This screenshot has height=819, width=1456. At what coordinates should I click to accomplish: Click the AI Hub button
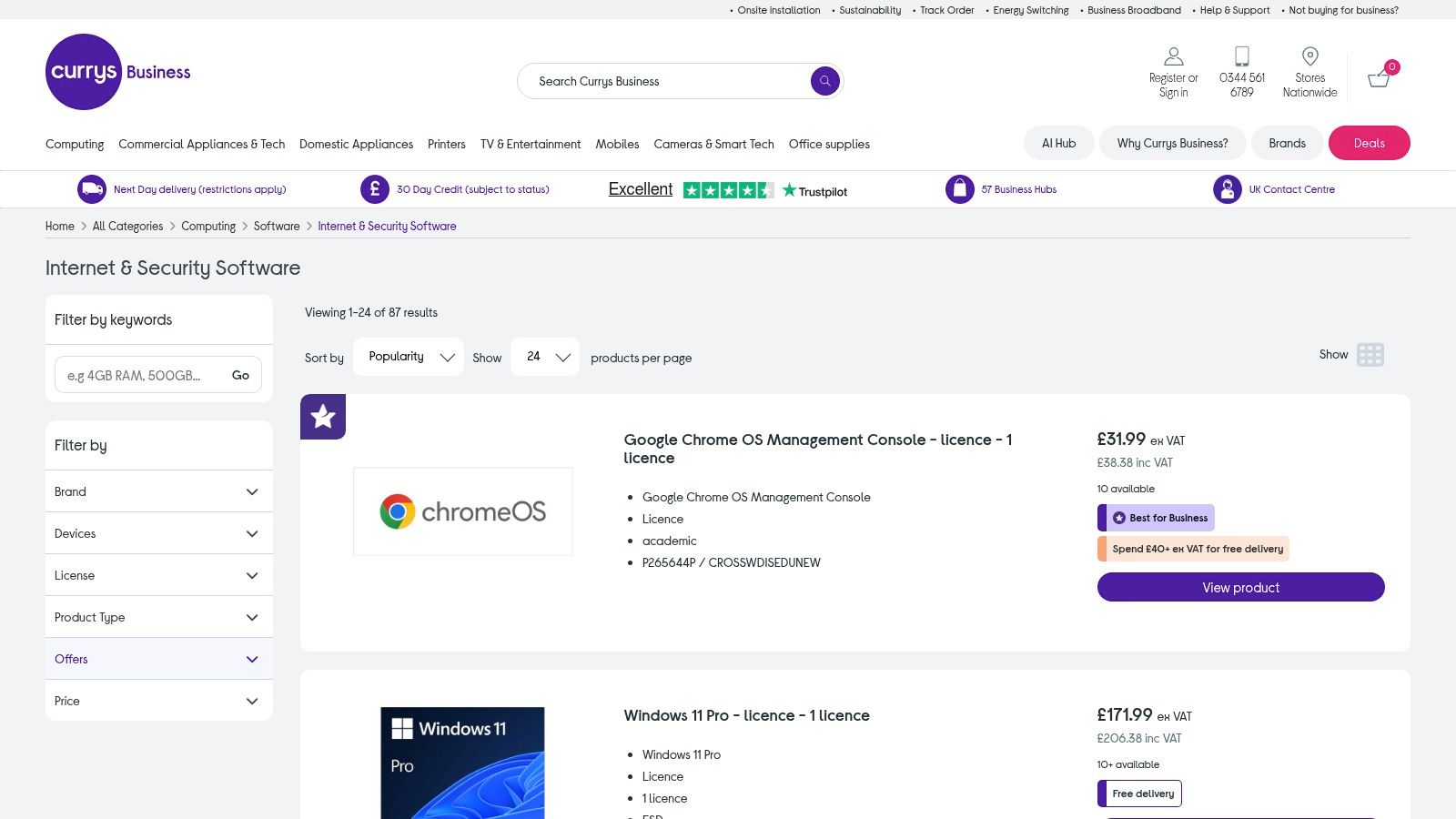click(1059, 143)
